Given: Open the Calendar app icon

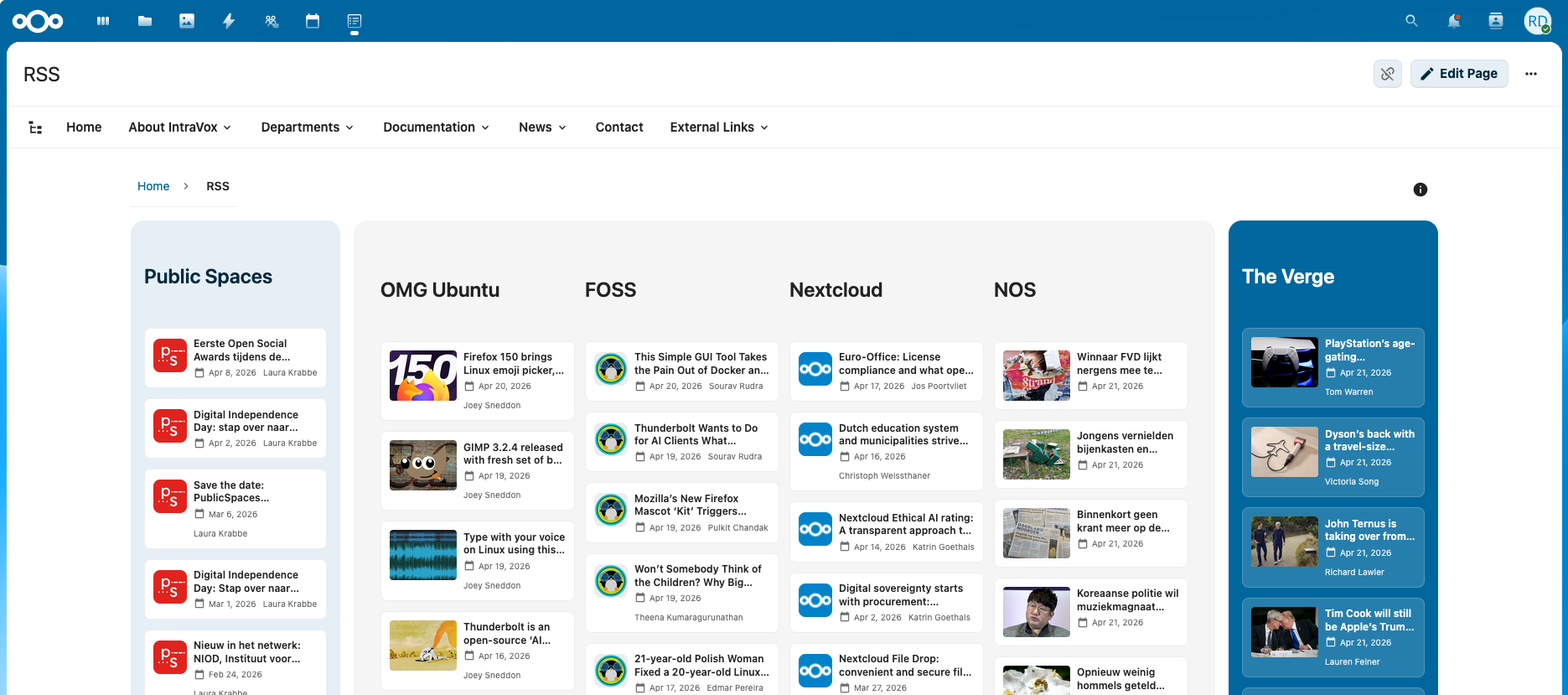Looking at the screenshot, I should [x=313, y=21].
